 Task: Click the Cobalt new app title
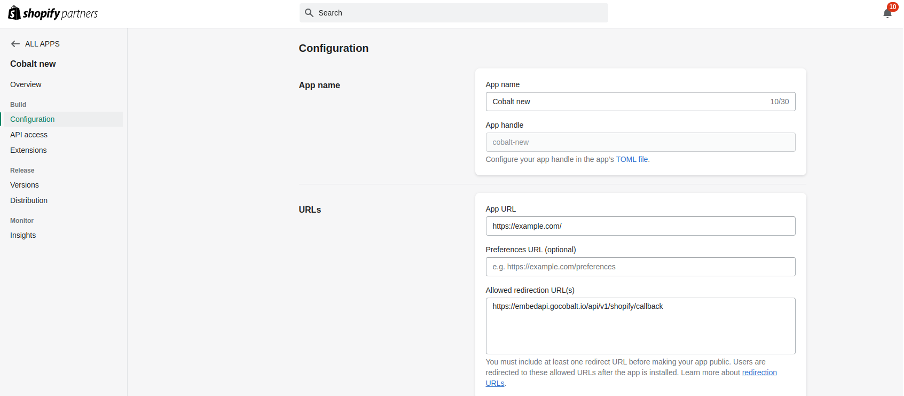(x=33, y=64)
